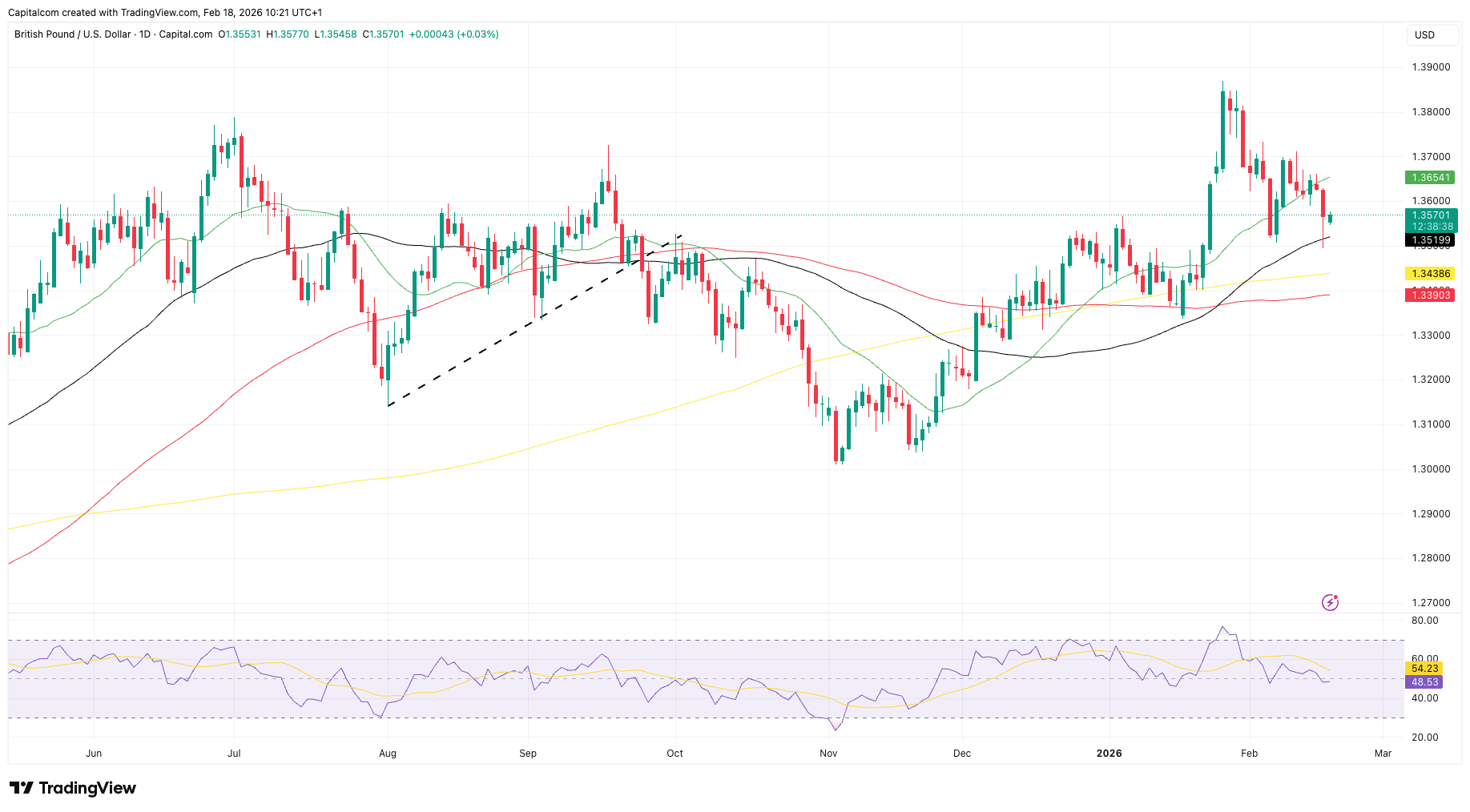Click the 1D timeframe in the legend
Screen dimensions: 1470x812
pos(144,34)
